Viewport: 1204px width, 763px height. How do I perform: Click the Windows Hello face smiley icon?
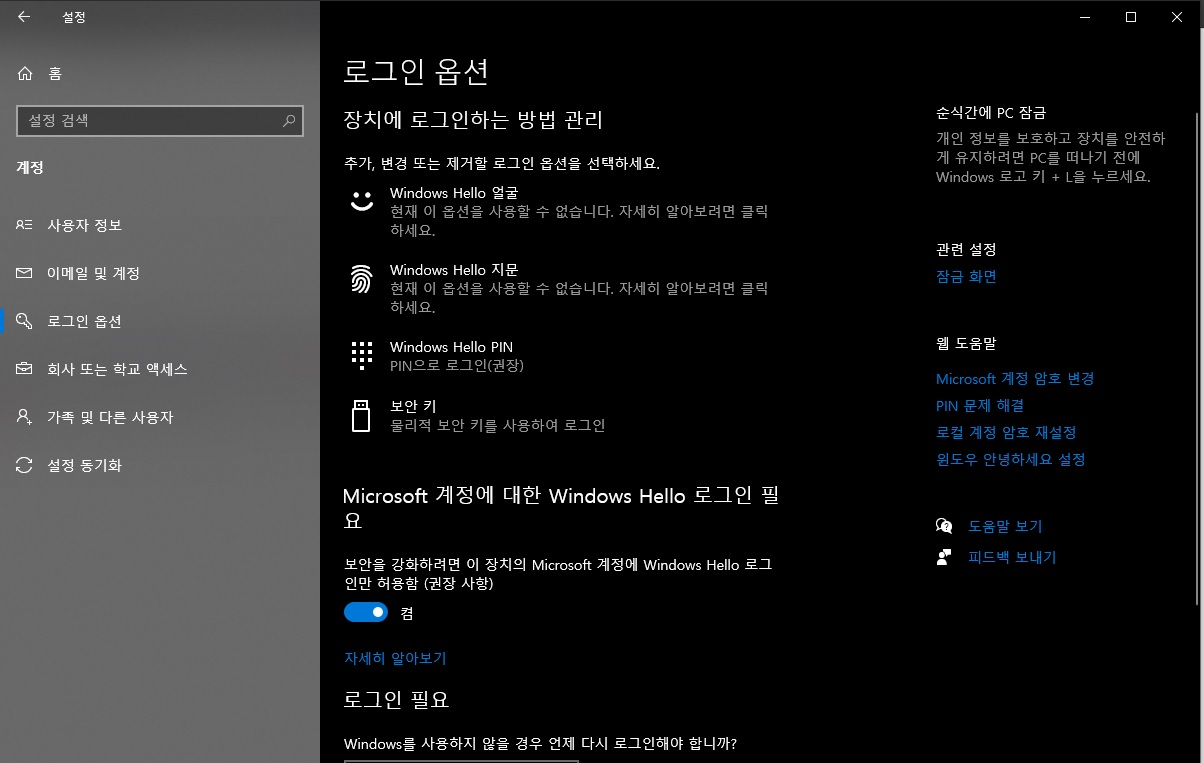(361, 201)
